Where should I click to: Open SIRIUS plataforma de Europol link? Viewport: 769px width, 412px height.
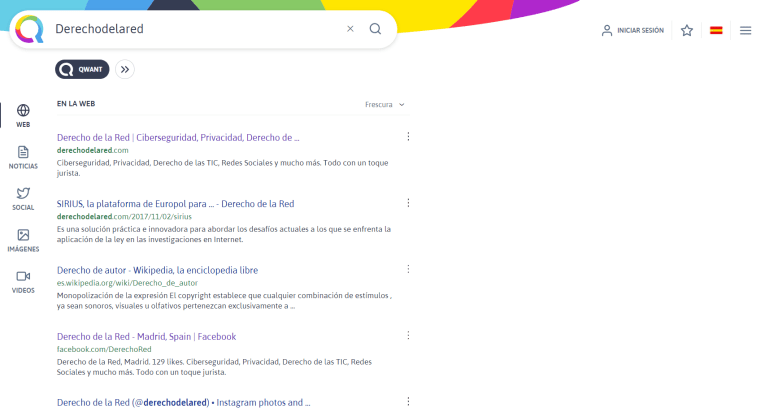click(176, 204)
